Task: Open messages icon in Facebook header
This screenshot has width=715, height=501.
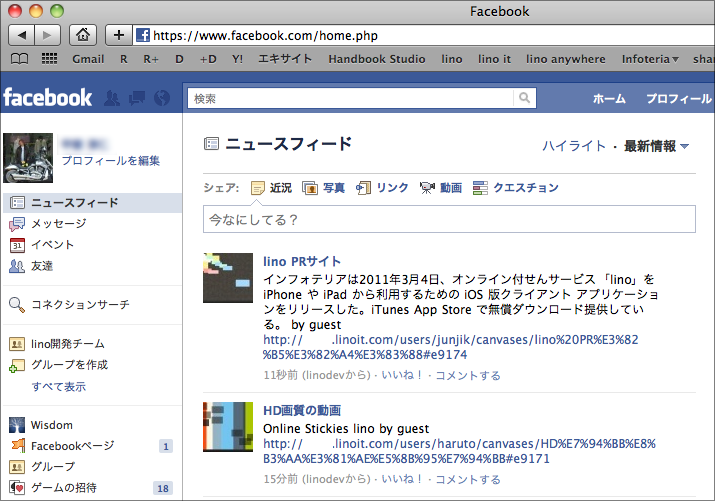Action: point(137,98)
